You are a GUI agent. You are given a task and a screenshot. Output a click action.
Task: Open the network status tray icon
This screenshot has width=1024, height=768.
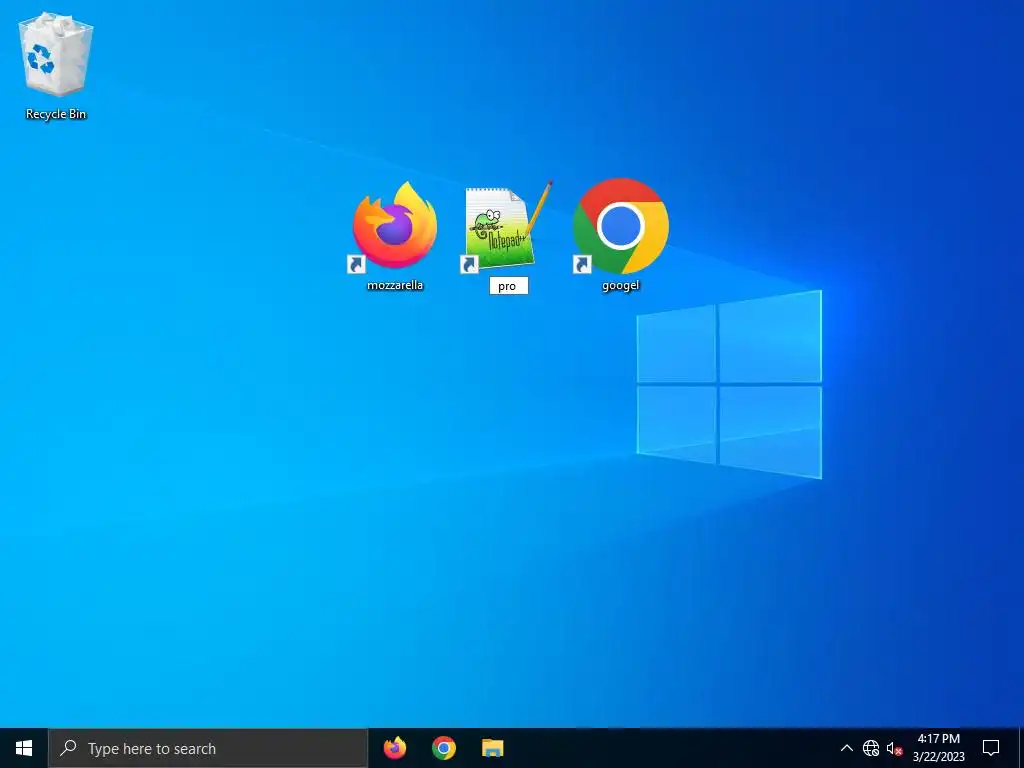pos(871,748)
